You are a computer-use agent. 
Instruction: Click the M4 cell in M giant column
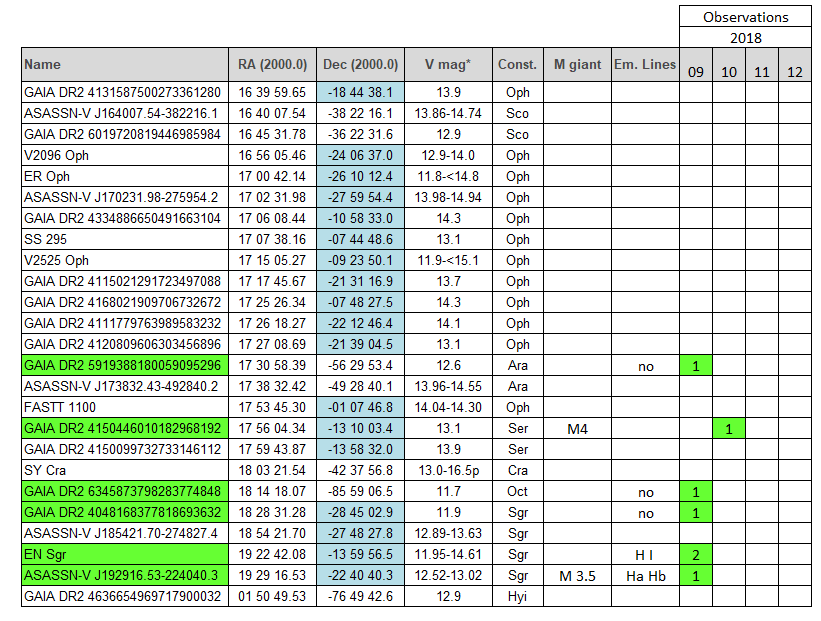coord(577,429)
